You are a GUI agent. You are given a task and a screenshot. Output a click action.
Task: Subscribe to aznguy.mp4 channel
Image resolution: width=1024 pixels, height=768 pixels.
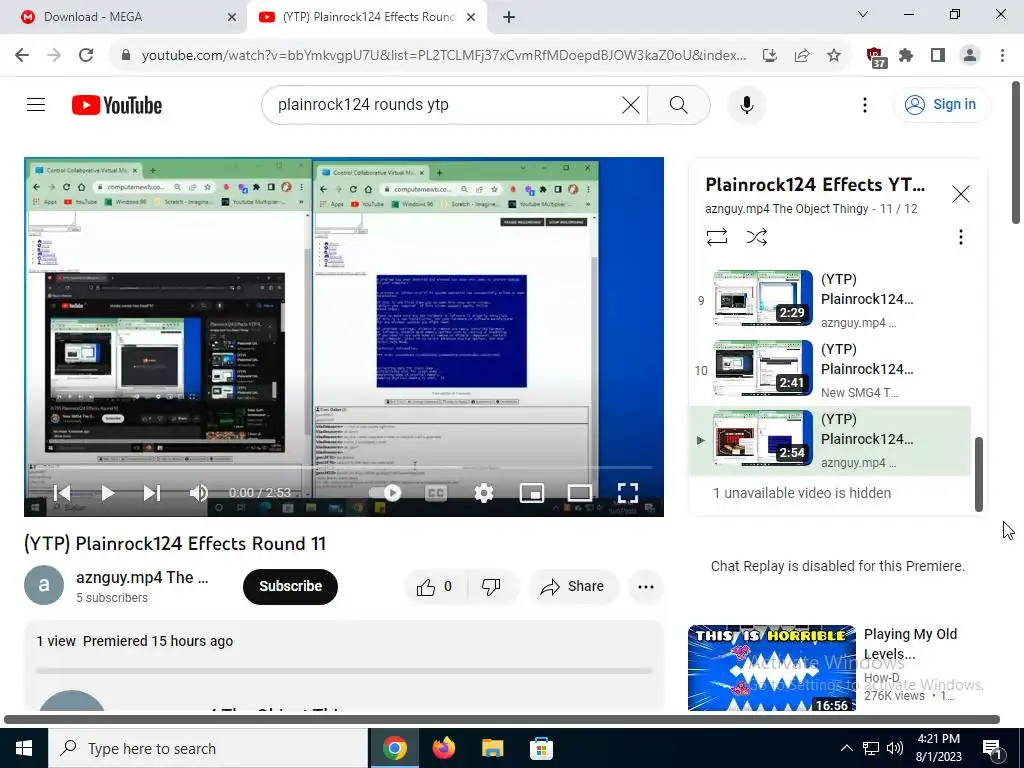[x=290, y=586]
